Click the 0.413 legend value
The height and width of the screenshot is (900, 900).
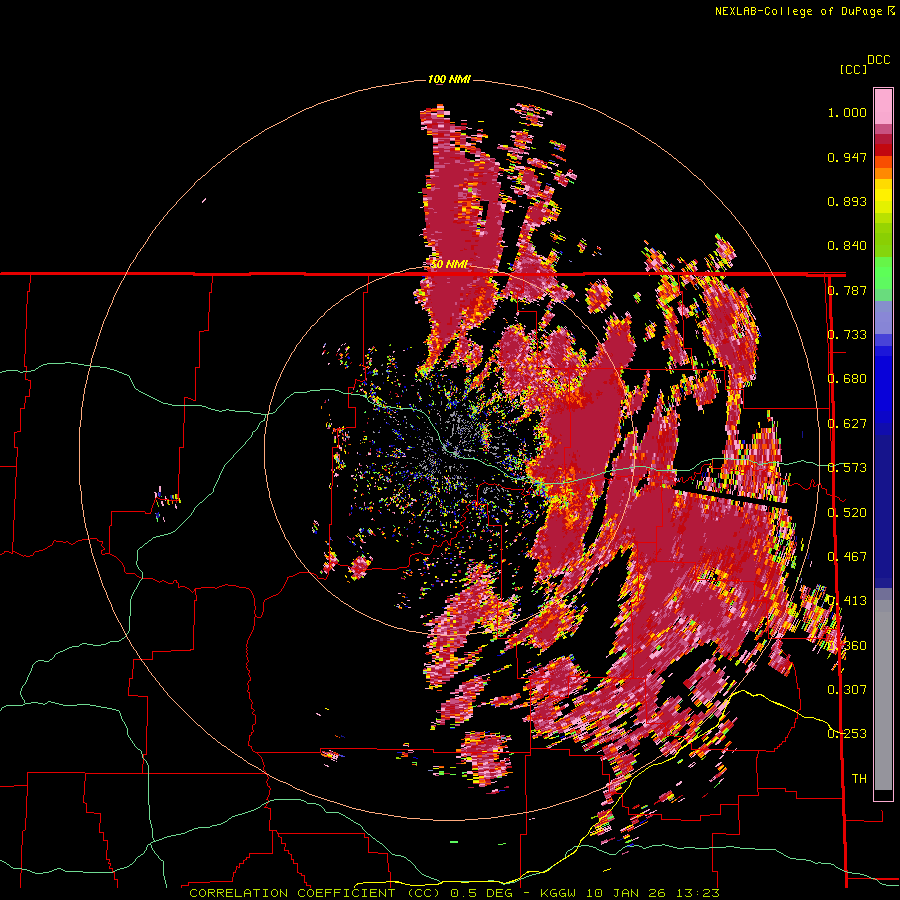click(x=847, y=601)
